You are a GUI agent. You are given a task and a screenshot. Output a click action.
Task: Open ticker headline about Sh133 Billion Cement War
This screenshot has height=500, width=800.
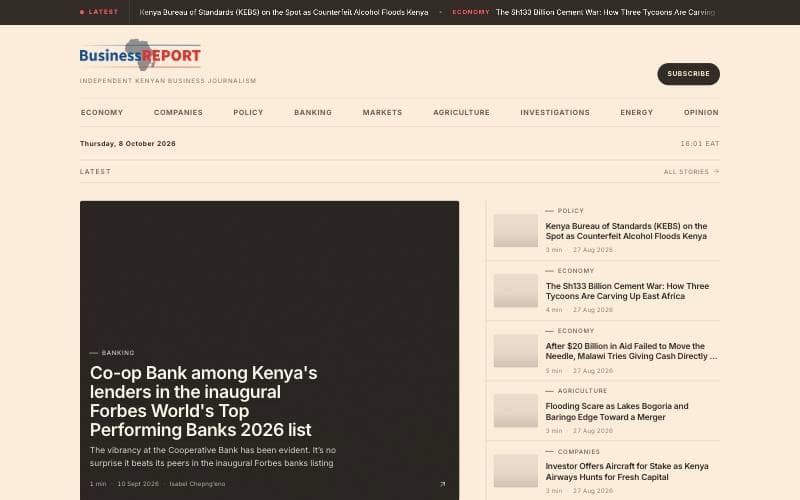point(605,12)
